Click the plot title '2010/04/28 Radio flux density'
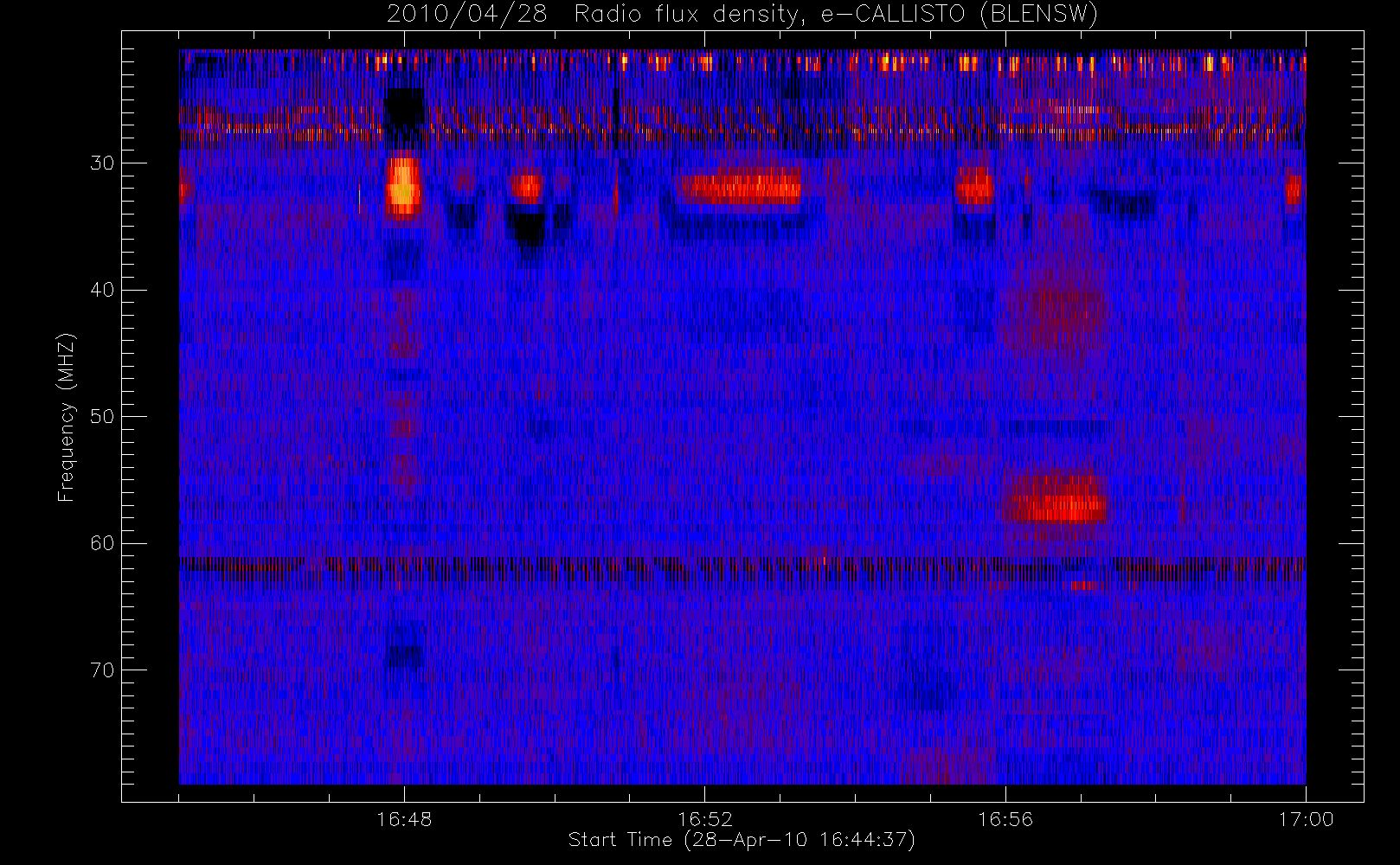 point(742,14)
